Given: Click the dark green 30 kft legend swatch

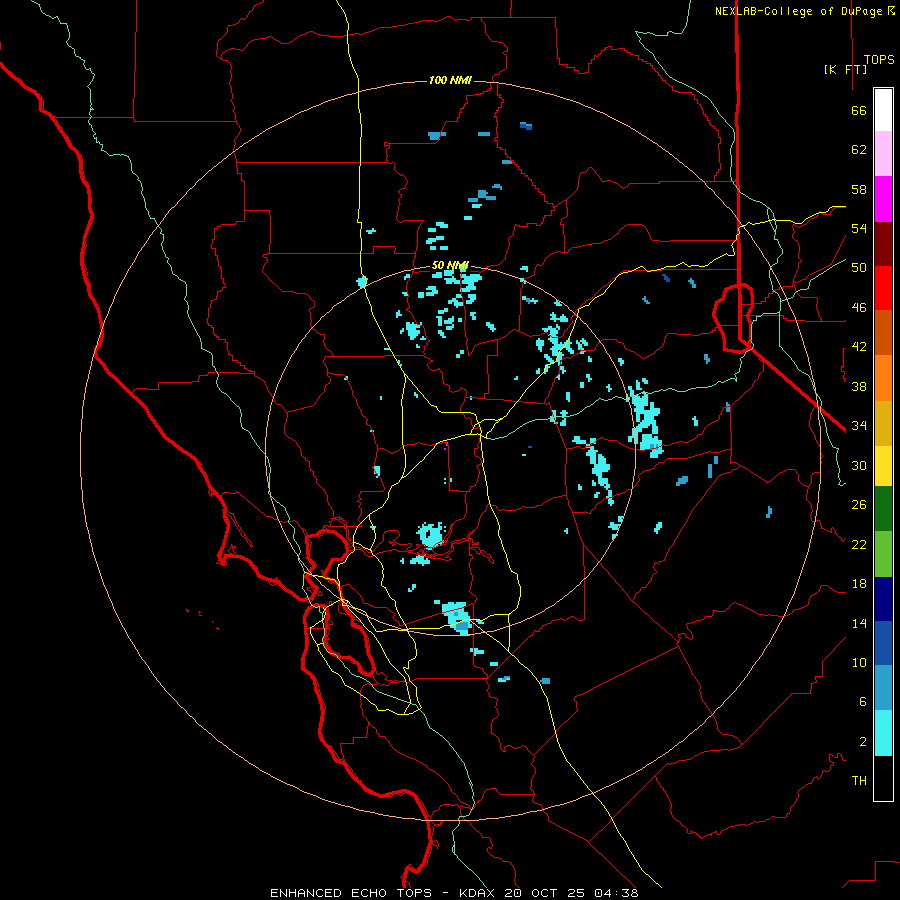Looking at the screenshot, I should 883,509.
